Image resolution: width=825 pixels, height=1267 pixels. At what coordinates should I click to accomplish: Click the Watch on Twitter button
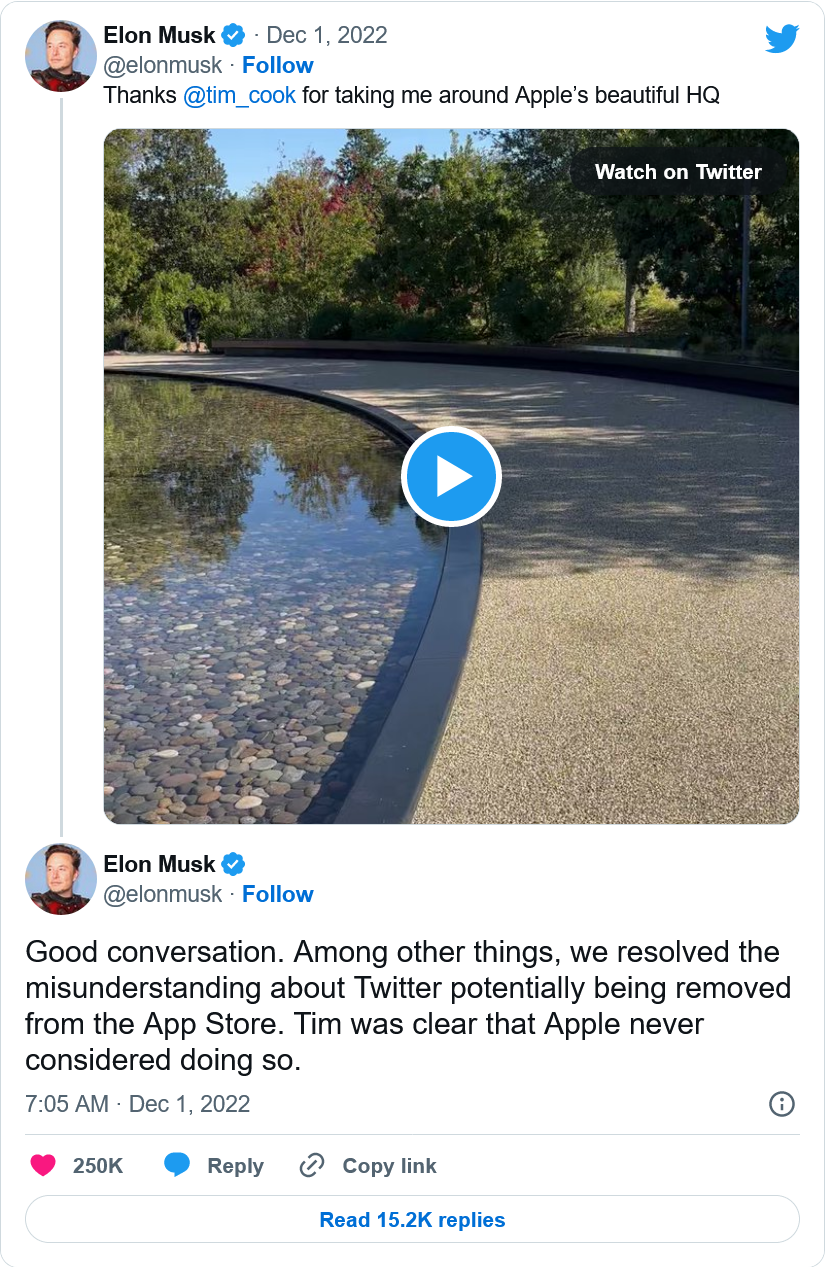678,172
